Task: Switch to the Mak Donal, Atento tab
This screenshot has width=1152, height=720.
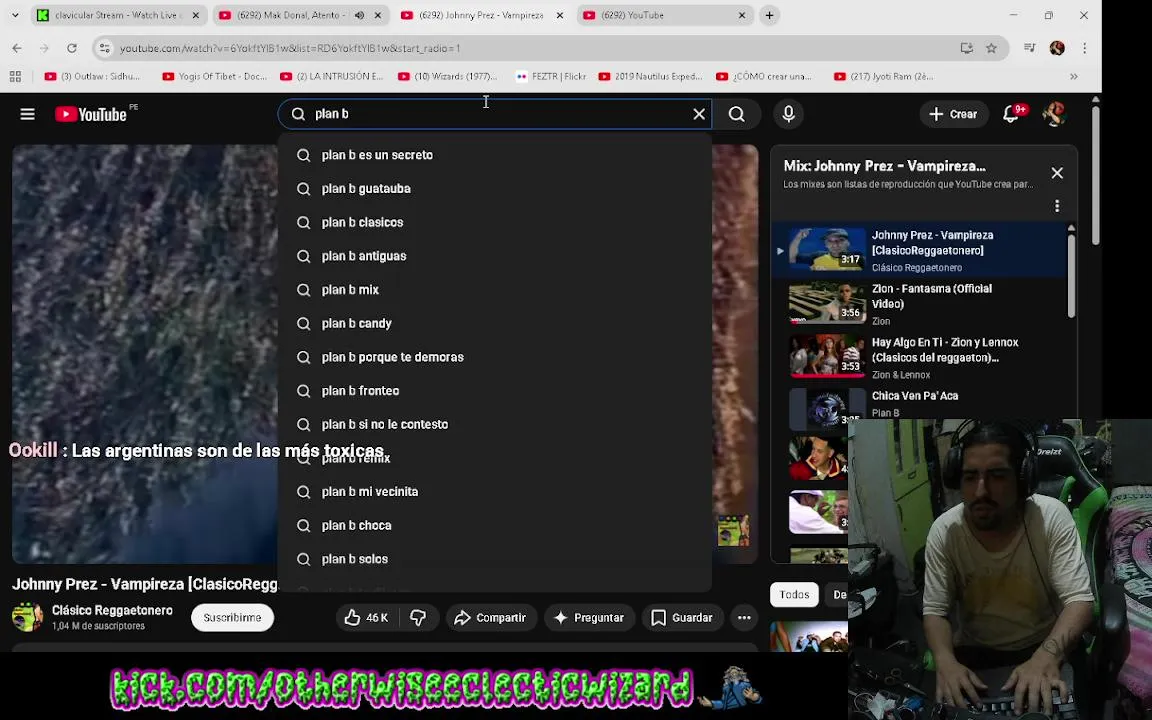Action: pyautogui.click(x=287, y=15)
